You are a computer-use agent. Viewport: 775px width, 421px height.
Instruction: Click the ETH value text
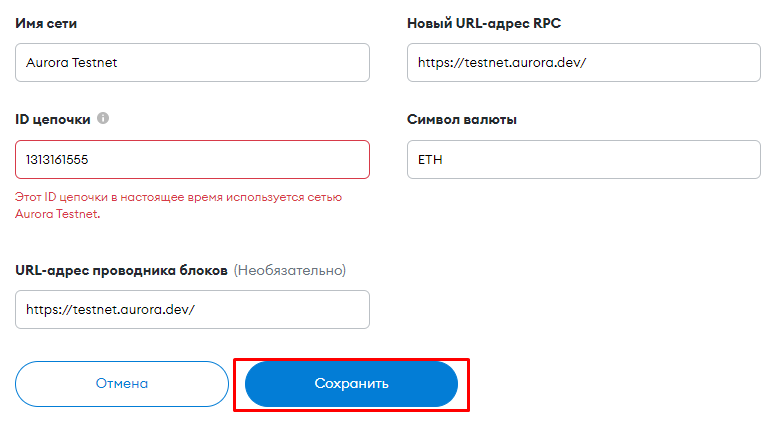point(431,159)
